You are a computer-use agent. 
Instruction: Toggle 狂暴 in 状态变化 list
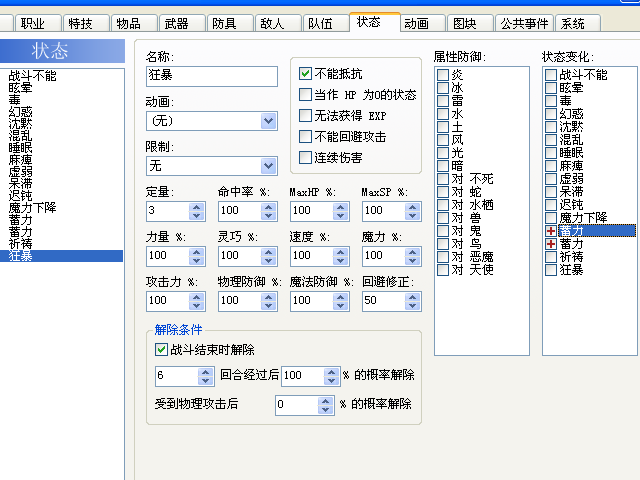551,270
